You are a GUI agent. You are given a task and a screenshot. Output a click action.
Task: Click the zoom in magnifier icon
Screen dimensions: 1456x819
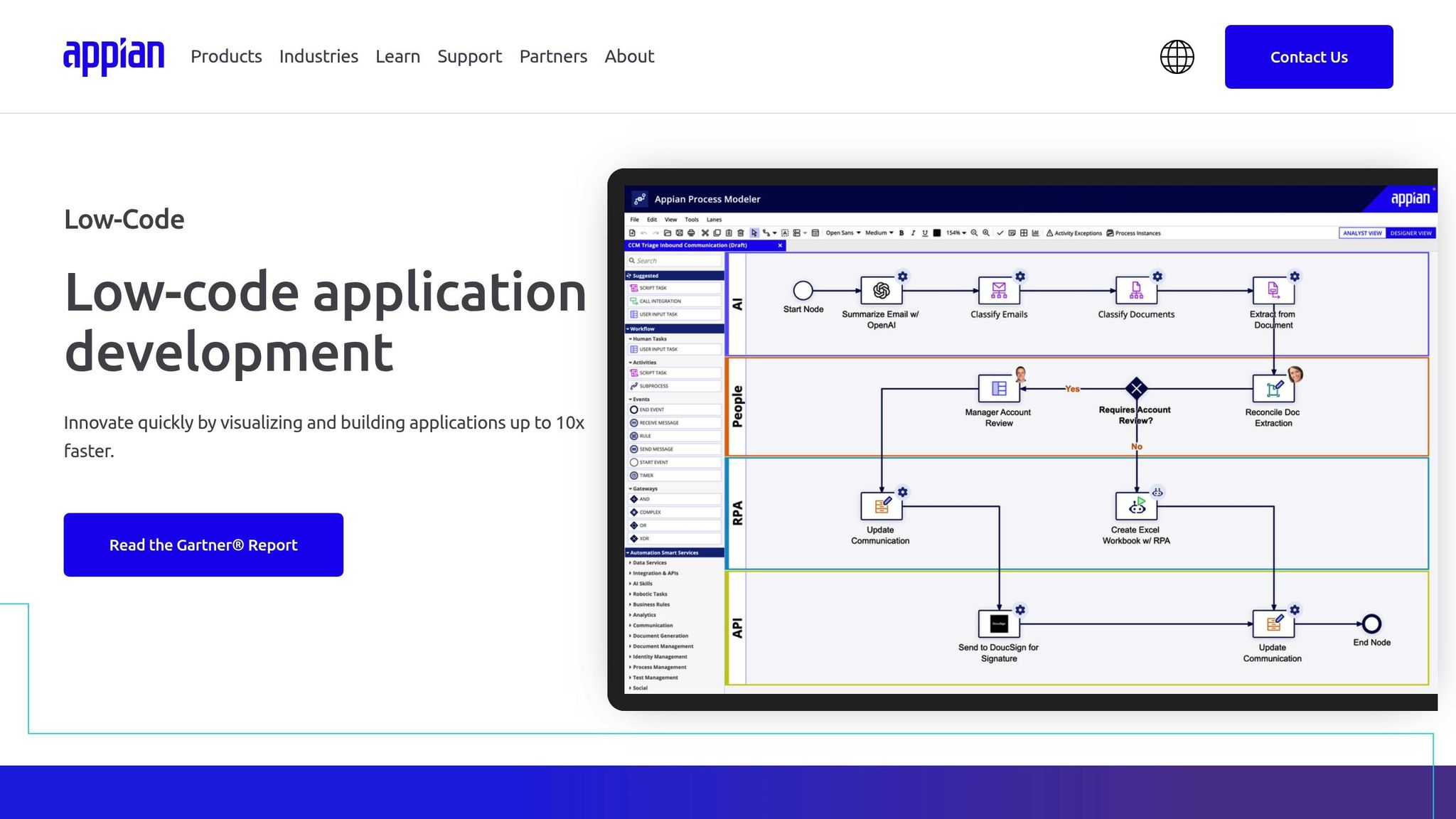986,232
